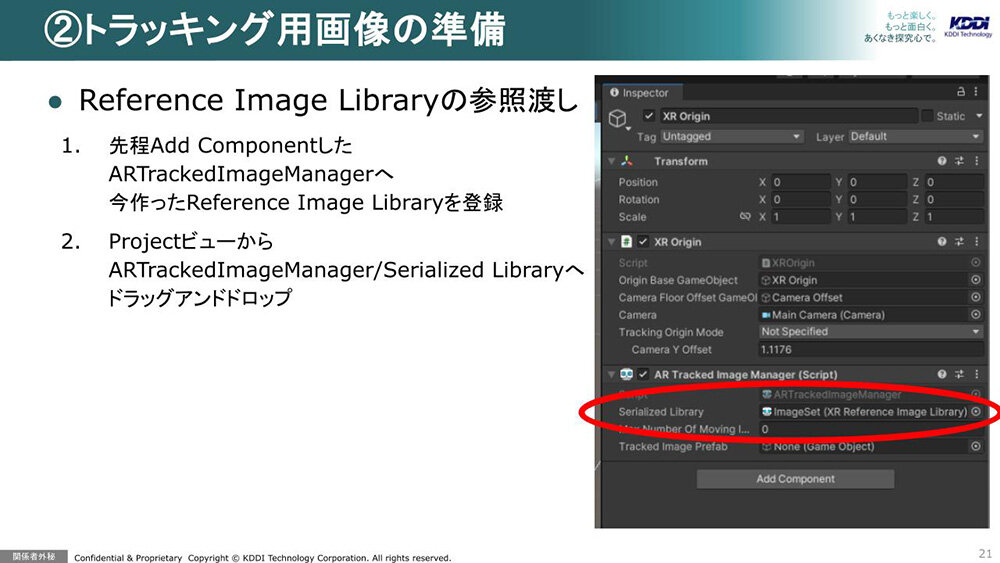Open XR Origin component kebab menu
Viewport: 1000px width, 563px height.
click(976, 242)
